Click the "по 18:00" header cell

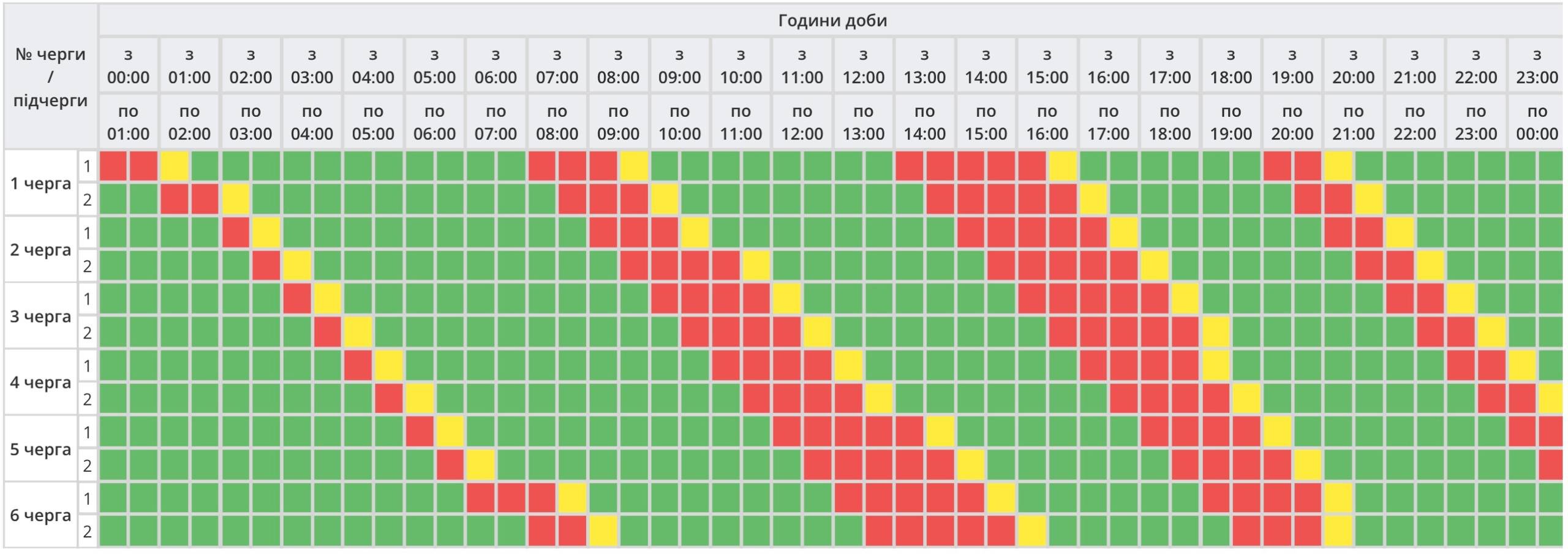point(1169,122)
